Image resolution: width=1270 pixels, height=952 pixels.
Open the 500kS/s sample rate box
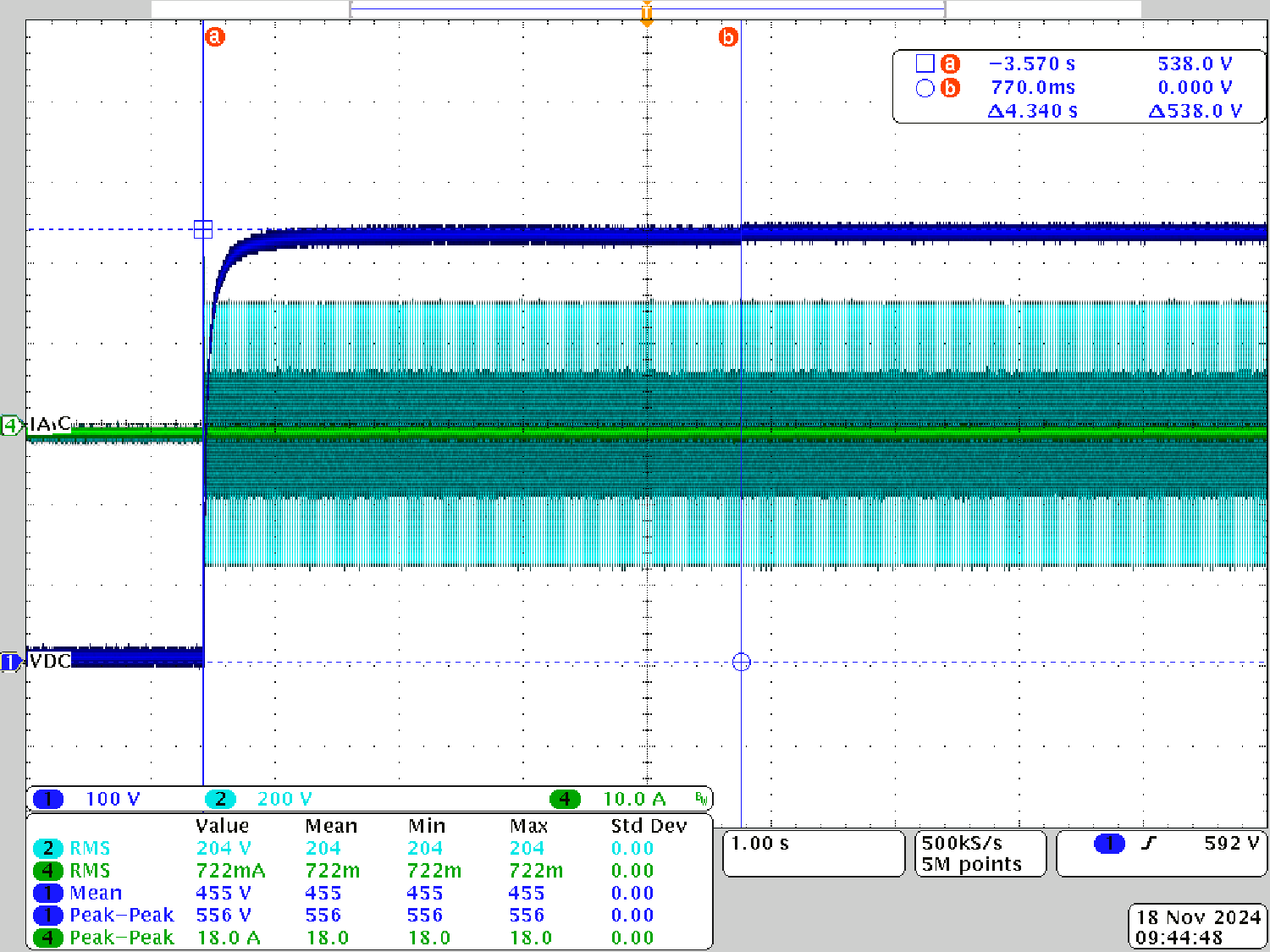click(980, 853)
